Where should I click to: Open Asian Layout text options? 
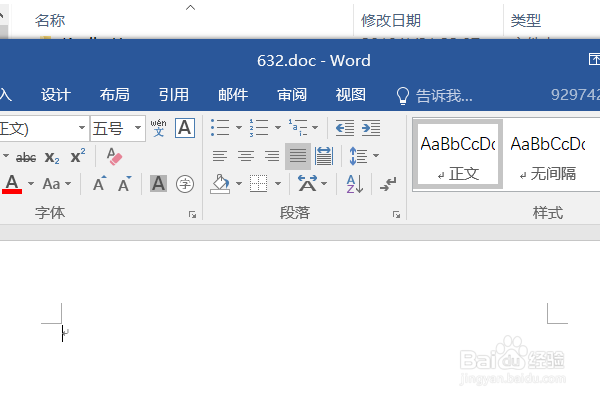coord(312,184)
